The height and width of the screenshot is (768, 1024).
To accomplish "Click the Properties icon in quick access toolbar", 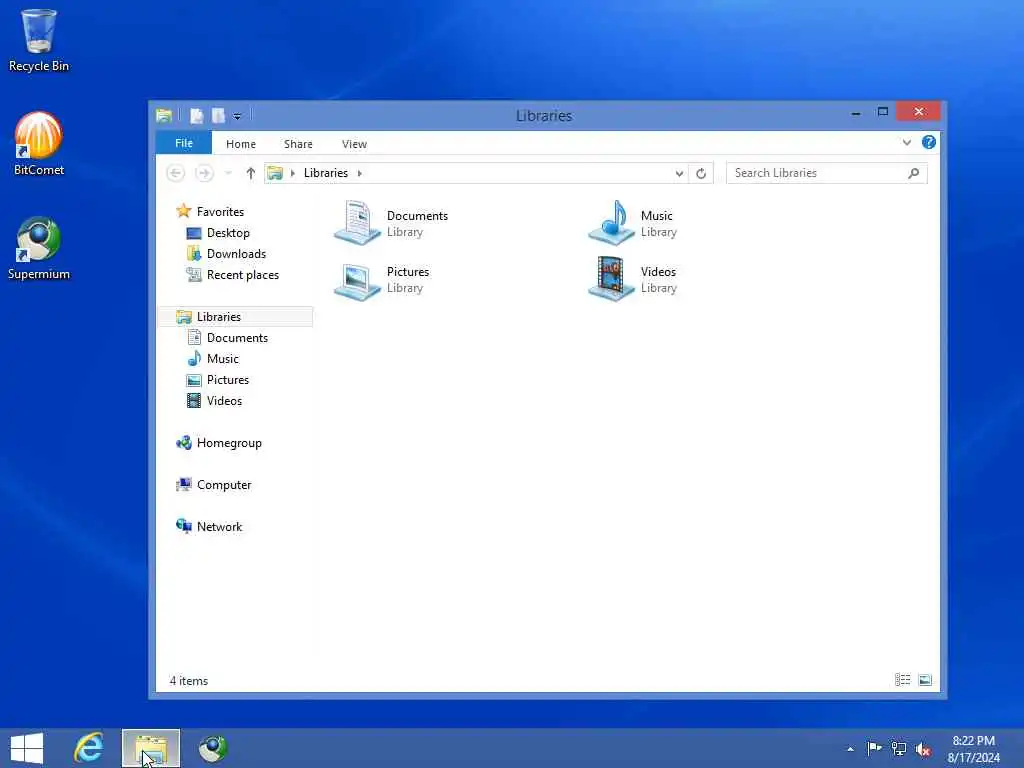I will pyautogui.click(x=197, y=116).
